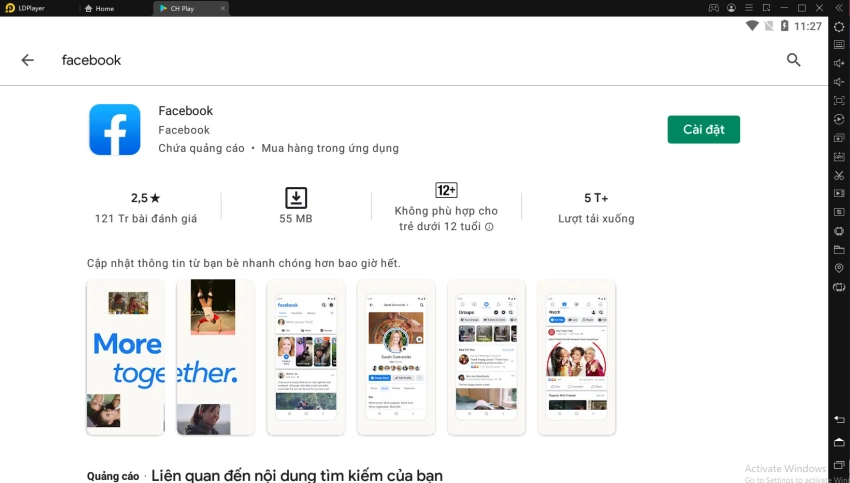Open the operation recorder icon

[x=839, y=119]
